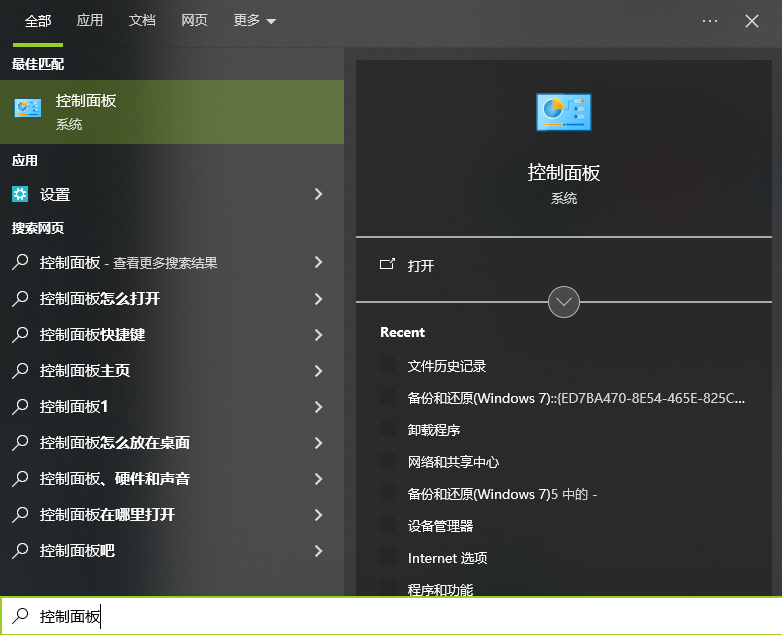Click search icon beside 控制面板主页
The height and width of the screenshot is (635, 782).
tap(20, 370)
